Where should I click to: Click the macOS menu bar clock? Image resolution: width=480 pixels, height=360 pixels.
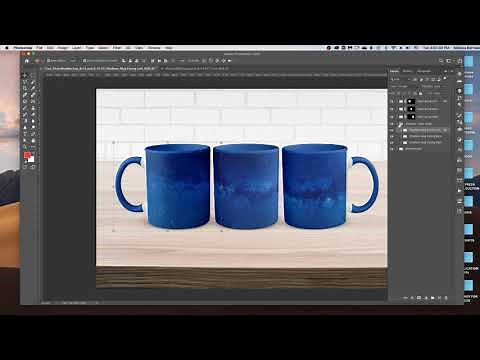click(x=437, y=48)
